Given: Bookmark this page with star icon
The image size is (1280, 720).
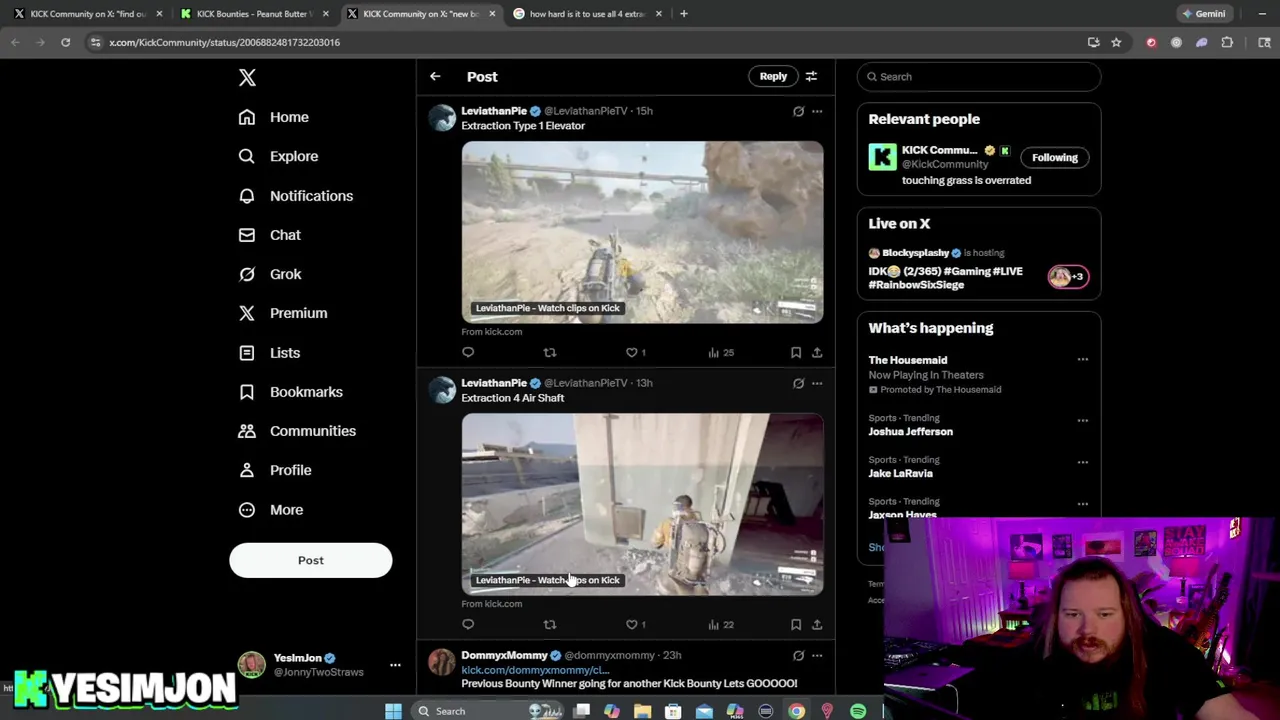Looking at the screenshot, I should [1116, 42].
